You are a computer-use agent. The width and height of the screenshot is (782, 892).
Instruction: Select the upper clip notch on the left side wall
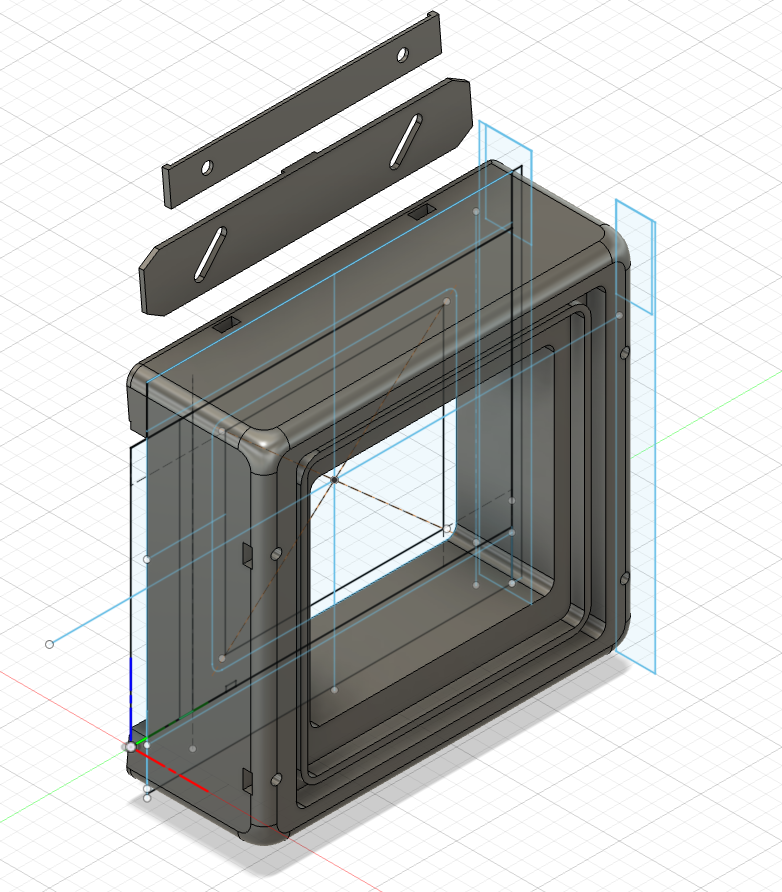[247, 555]
